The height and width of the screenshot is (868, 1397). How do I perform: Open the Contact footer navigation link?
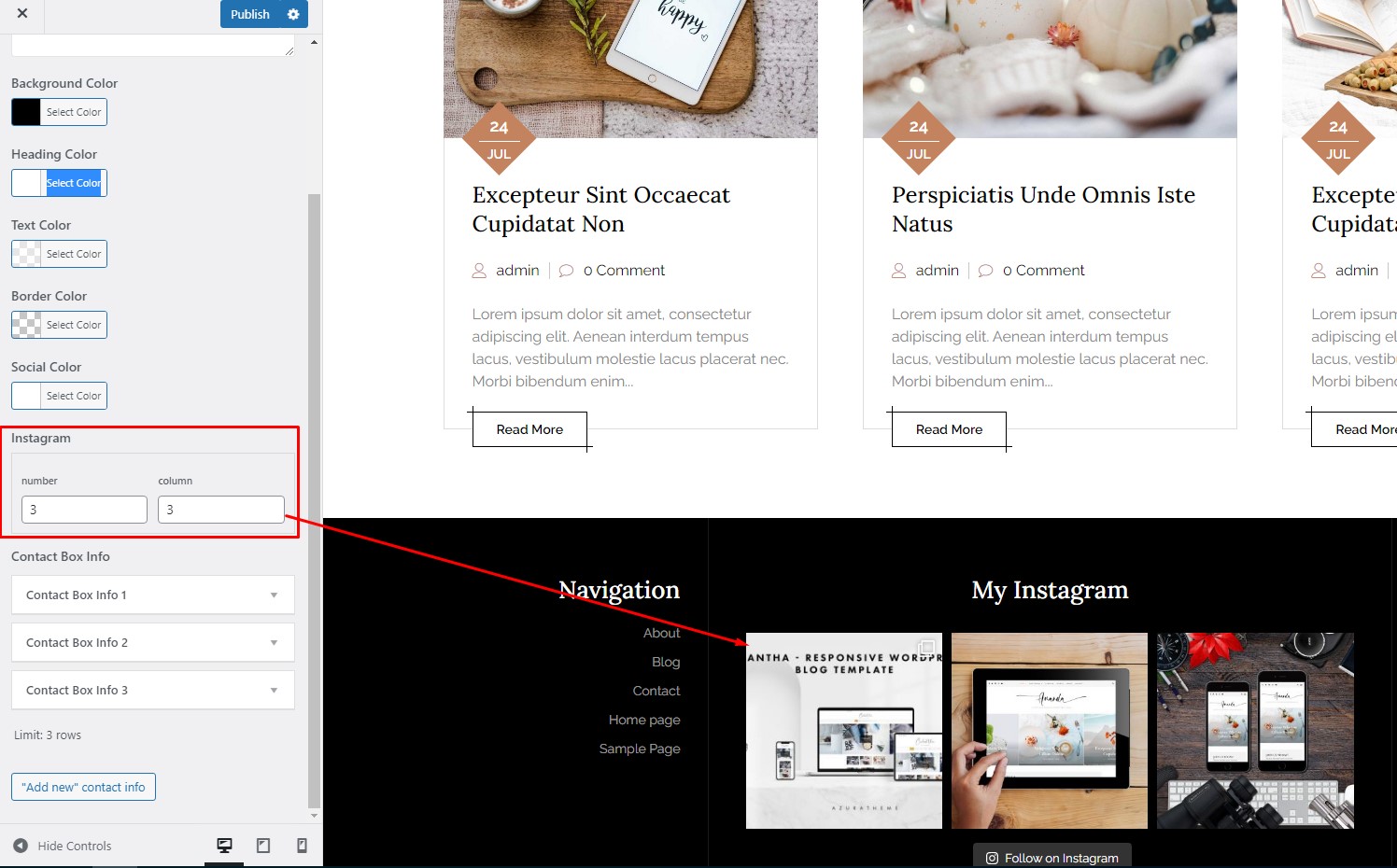[x=656, y=691]
